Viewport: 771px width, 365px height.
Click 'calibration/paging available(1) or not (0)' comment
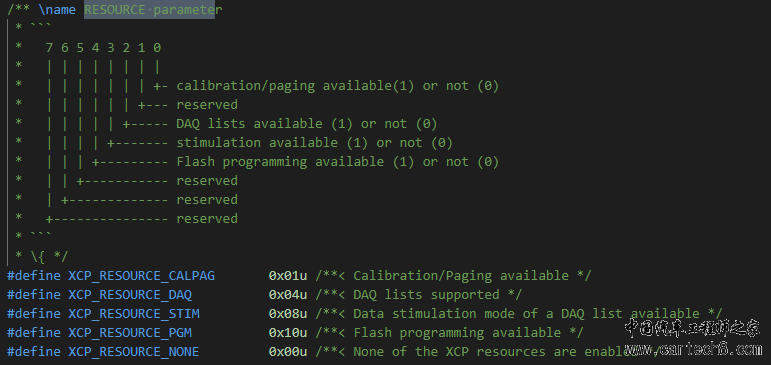tap(337, 86)
